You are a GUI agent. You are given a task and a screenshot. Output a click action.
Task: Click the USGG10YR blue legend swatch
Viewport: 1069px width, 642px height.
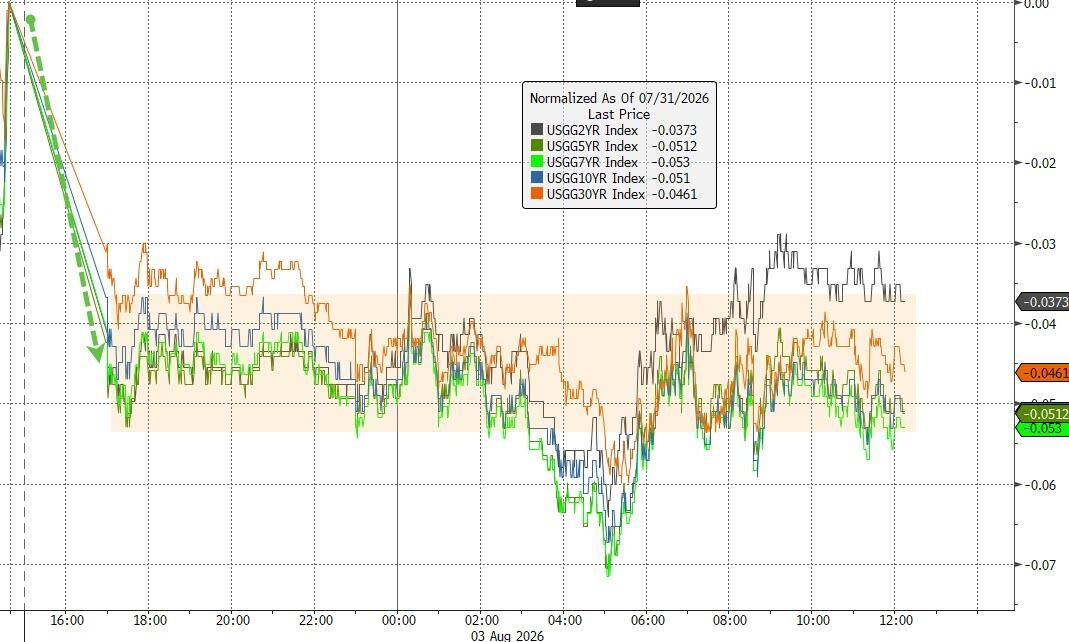[x=537, y=178]
